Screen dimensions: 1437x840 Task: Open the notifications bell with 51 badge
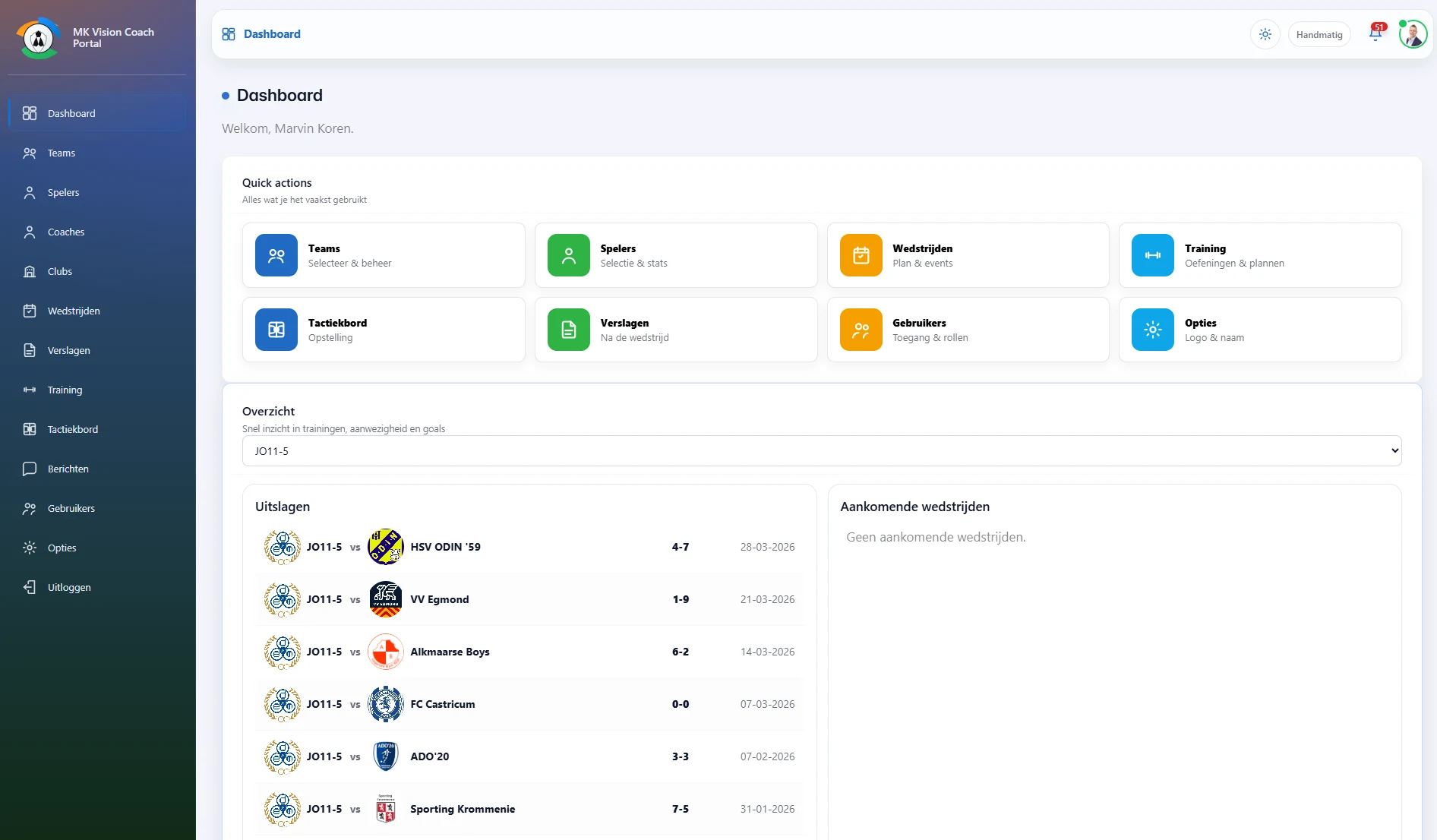pyautogui.click(x=1375, y=33)
